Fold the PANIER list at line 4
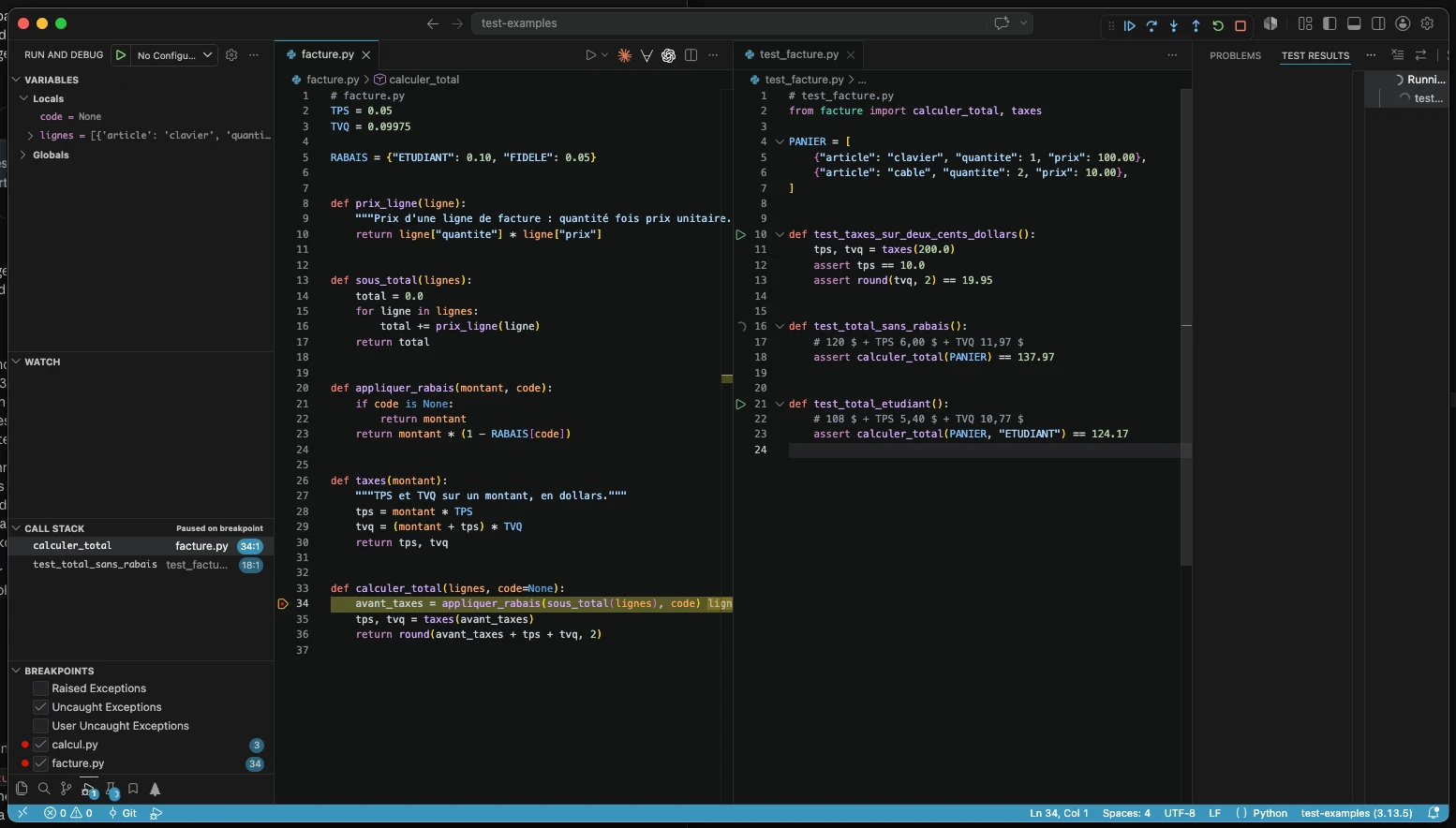This screenshot has height=828, width=1456. [780, 141]
